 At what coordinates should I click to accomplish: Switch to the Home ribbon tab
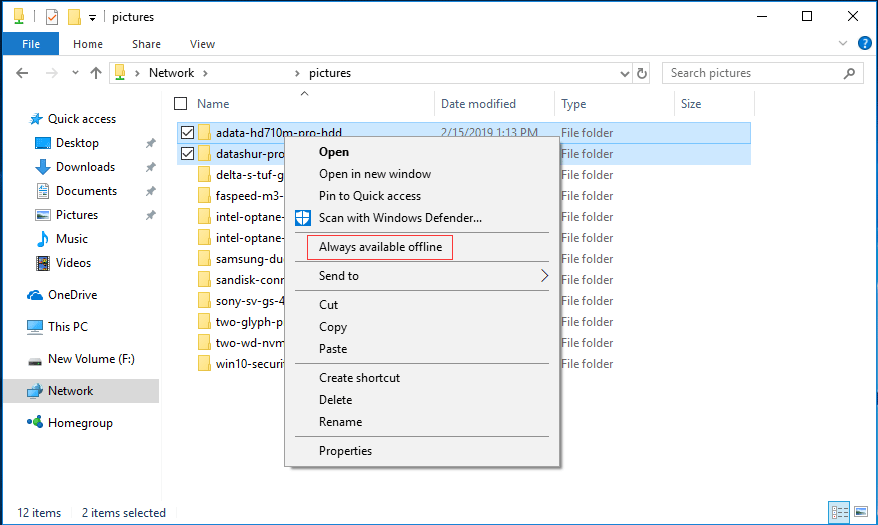(88, 44)
